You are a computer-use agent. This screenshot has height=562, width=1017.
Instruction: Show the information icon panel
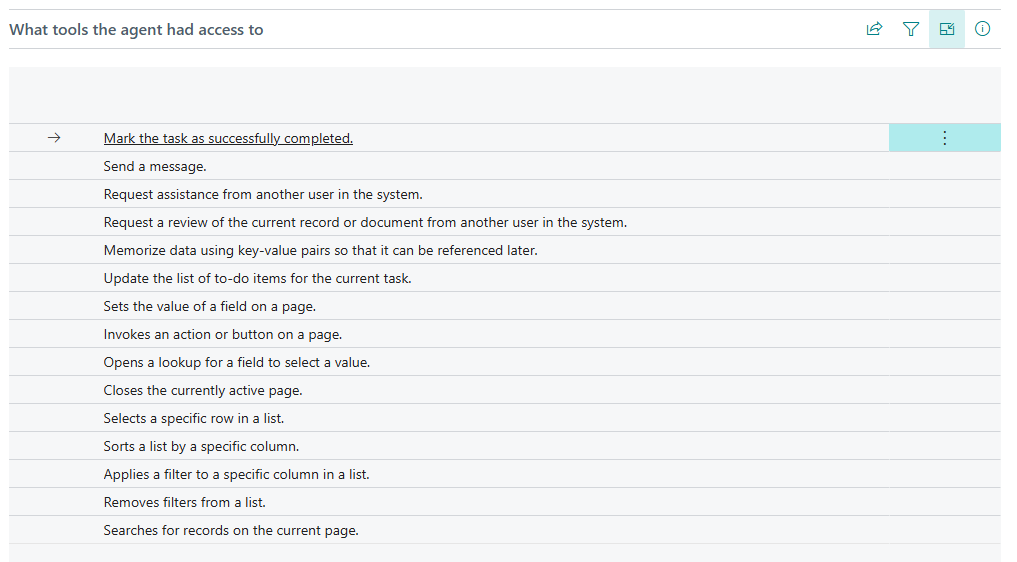point(982,30)
